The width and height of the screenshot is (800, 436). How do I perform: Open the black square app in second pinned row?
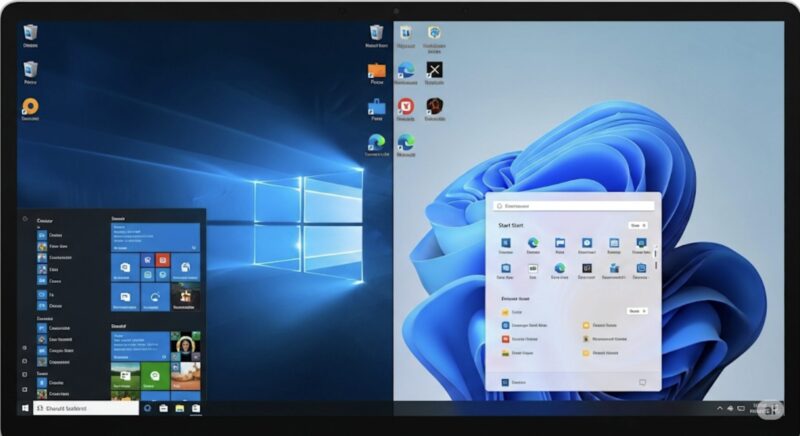coord(587,268)
